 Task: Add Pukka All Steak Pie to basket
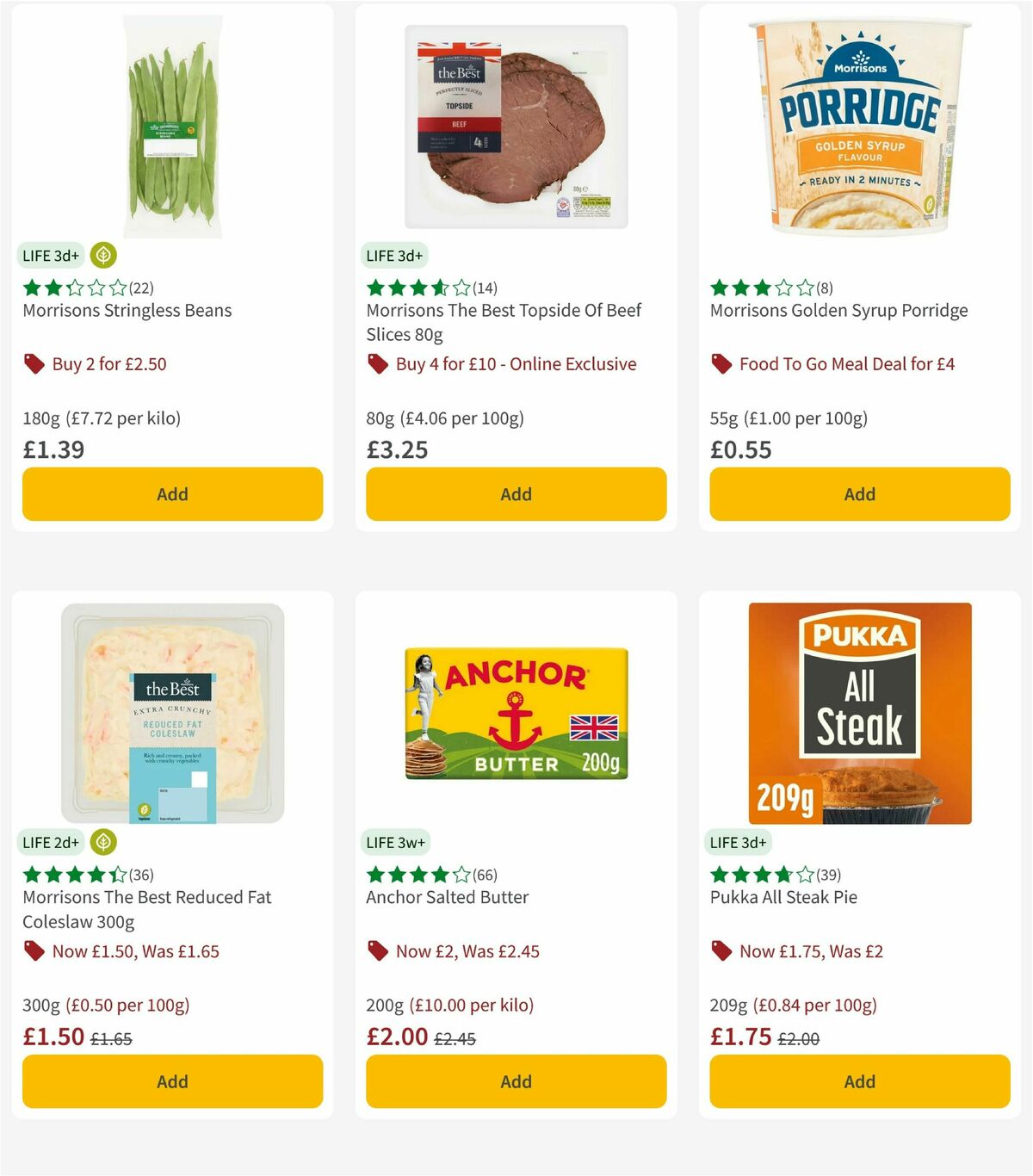pyautogui.click(x=859, y=1081)
